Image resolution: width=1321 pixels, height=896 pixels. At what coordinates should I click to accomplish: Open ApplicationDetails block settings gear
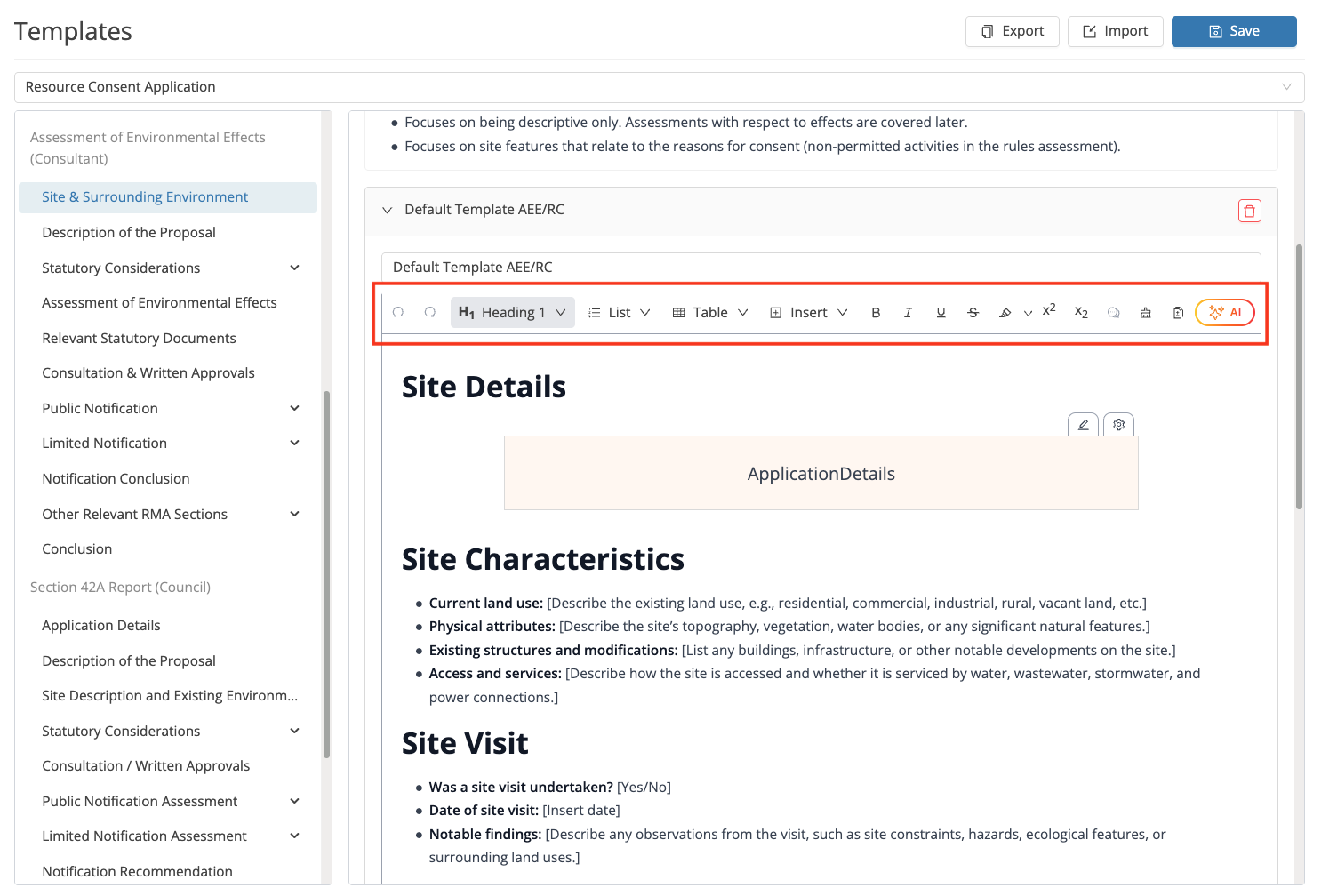[x=1118, y=425]
